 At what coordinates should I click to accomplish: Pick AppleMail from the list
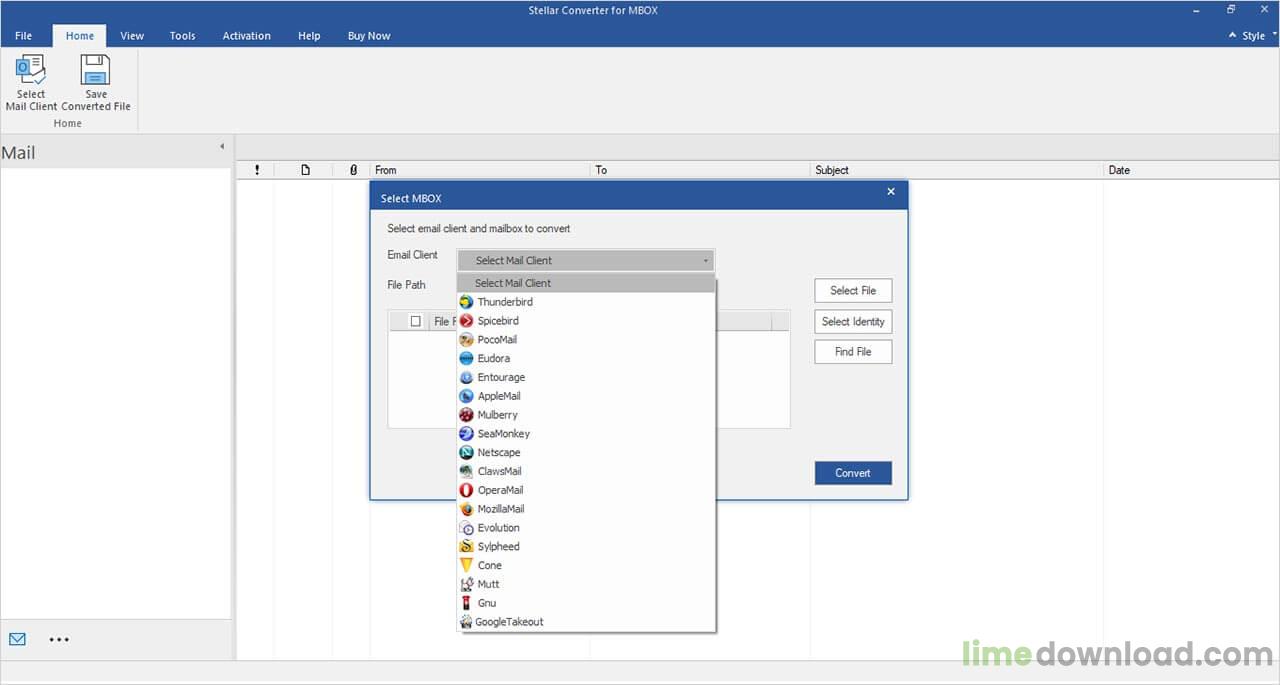(587, 396)
